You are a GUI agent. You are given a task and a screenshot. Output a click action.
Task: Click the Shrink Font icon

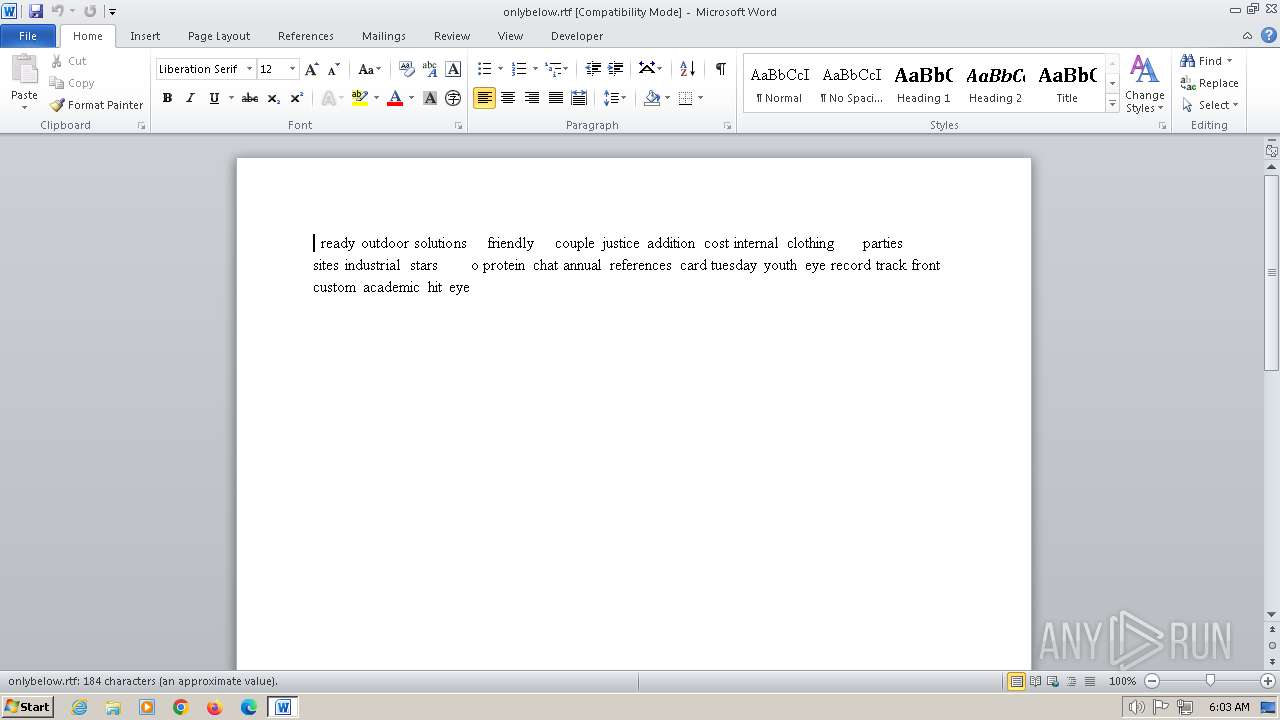[x=334, y=69]
